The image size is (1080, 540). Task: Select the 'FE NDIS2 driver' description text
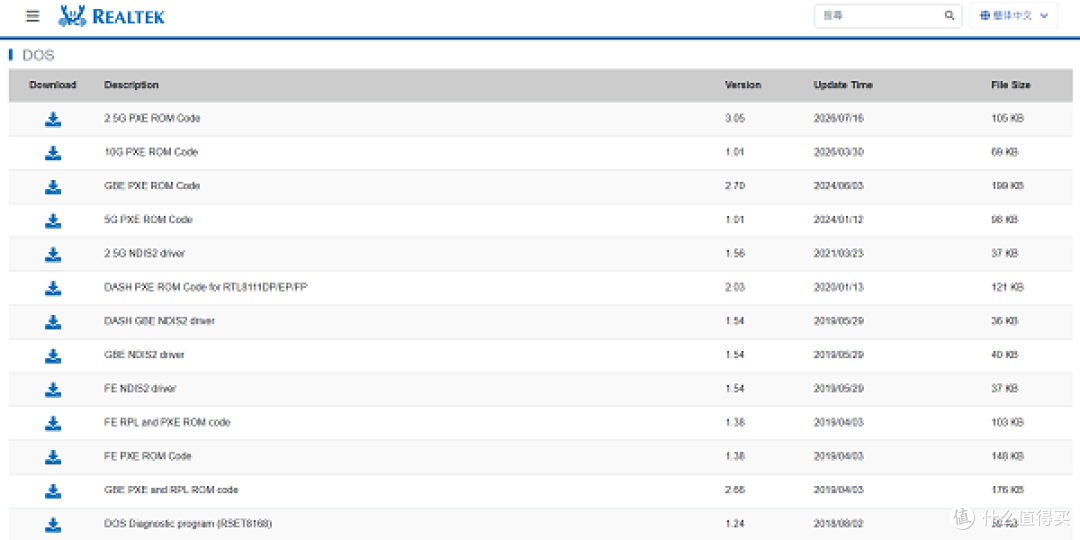(141, 388)
